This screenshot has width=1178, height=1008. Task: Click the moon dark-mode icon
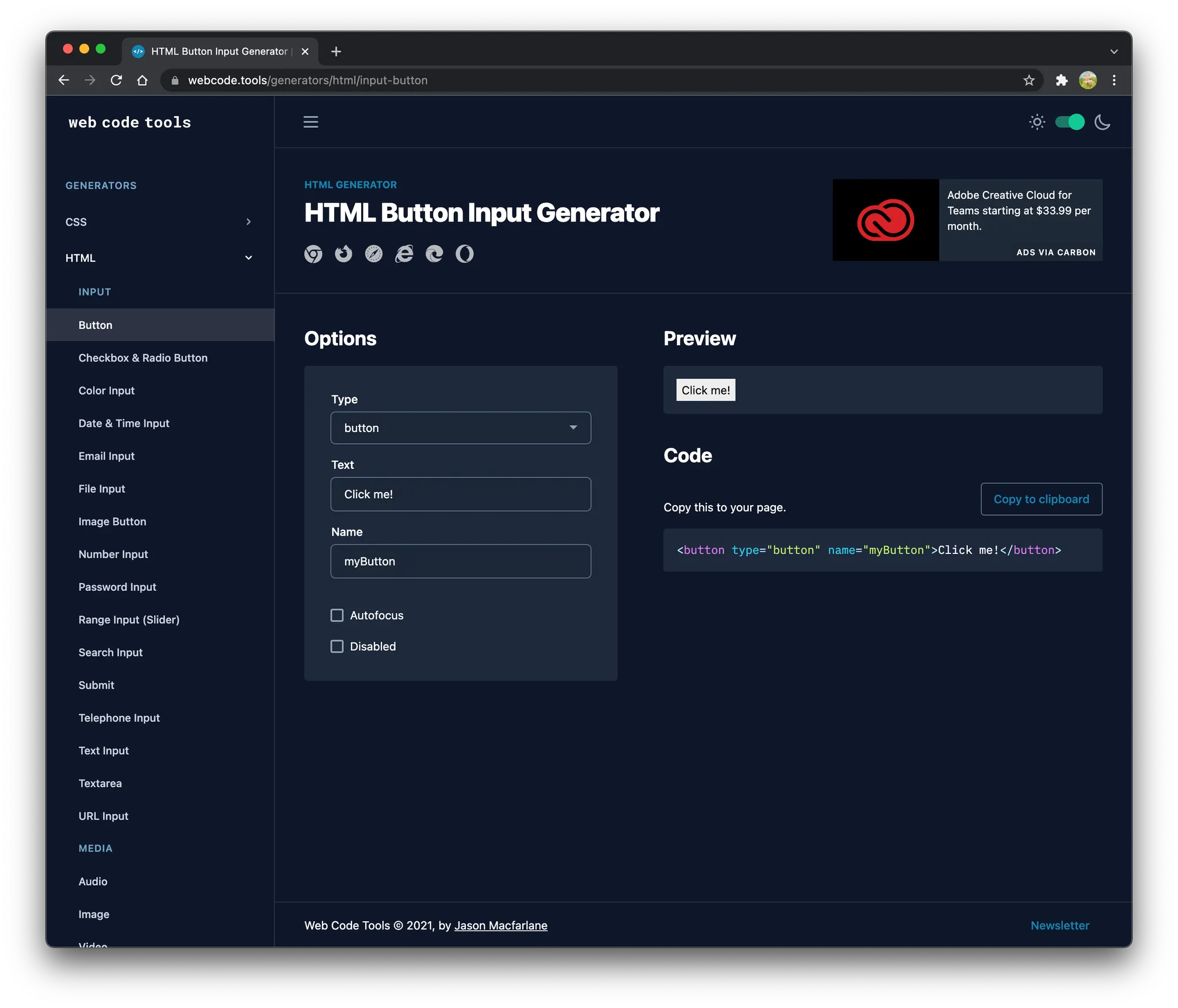point(1102,122)
